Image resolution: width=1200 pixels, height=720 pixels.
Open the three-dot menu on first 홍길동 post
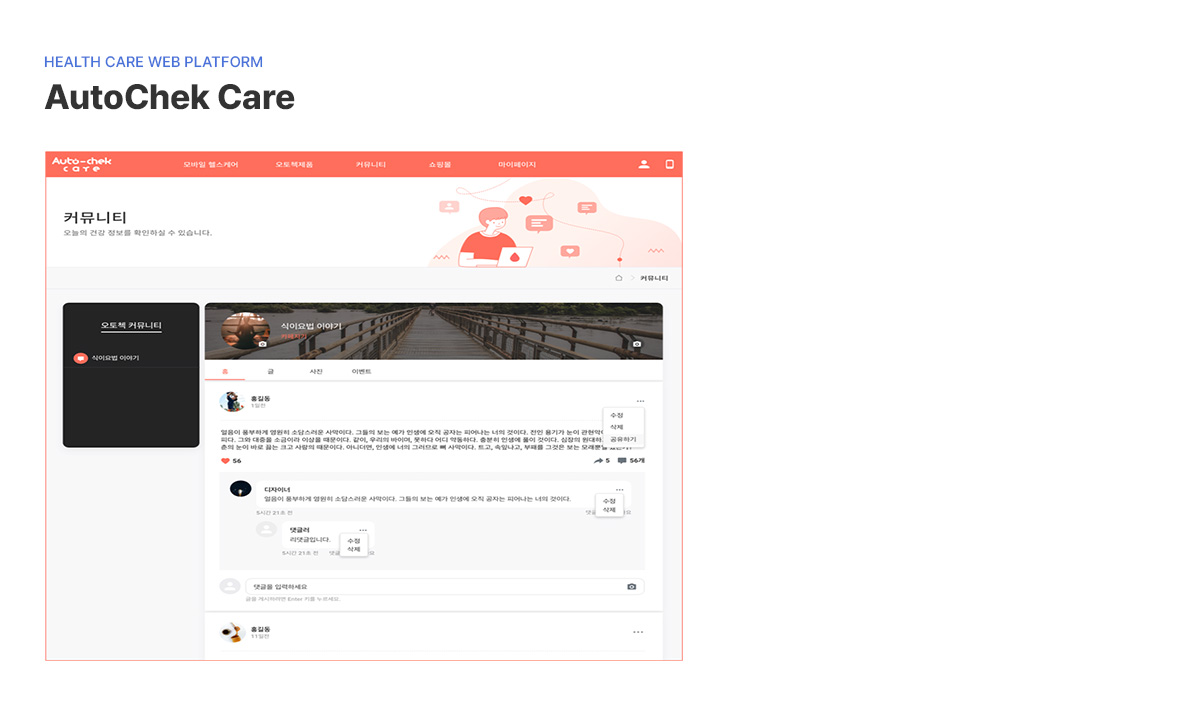click(640, 401)
